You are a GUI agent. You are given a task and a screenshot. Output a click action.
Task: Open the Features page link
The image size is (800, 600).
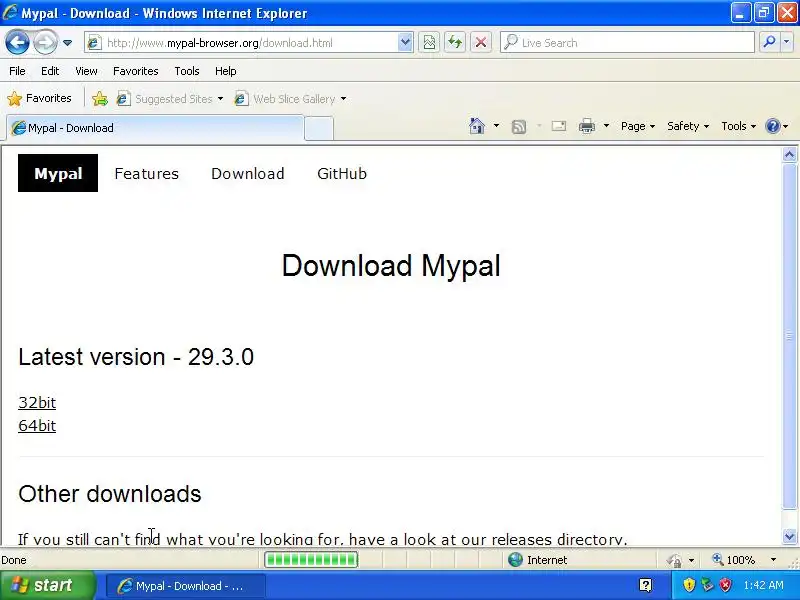click(146, 173)
